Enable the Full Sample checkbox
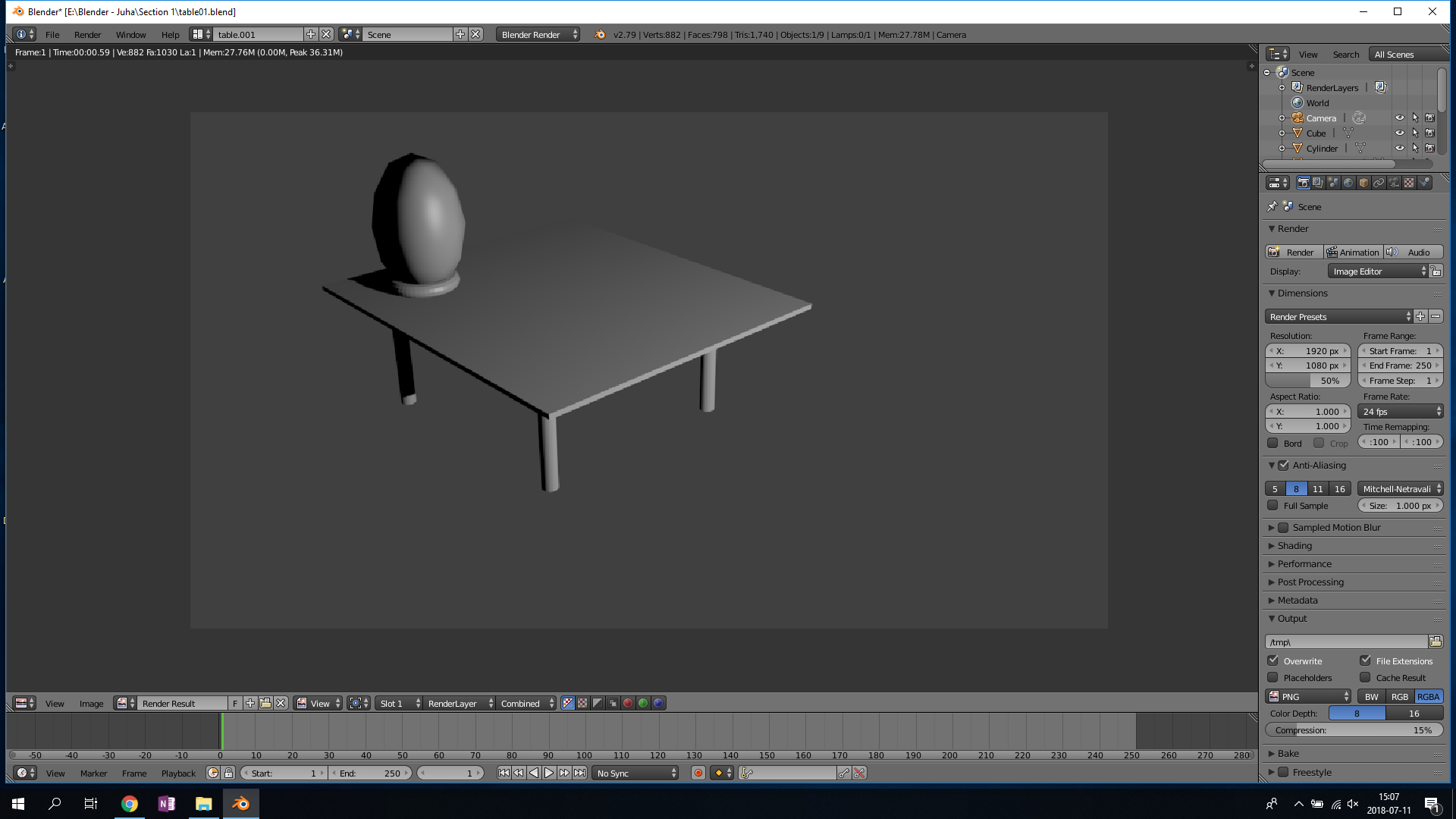The height and width of the screenshot is (819, 1456). click(x=1273, y=505)
